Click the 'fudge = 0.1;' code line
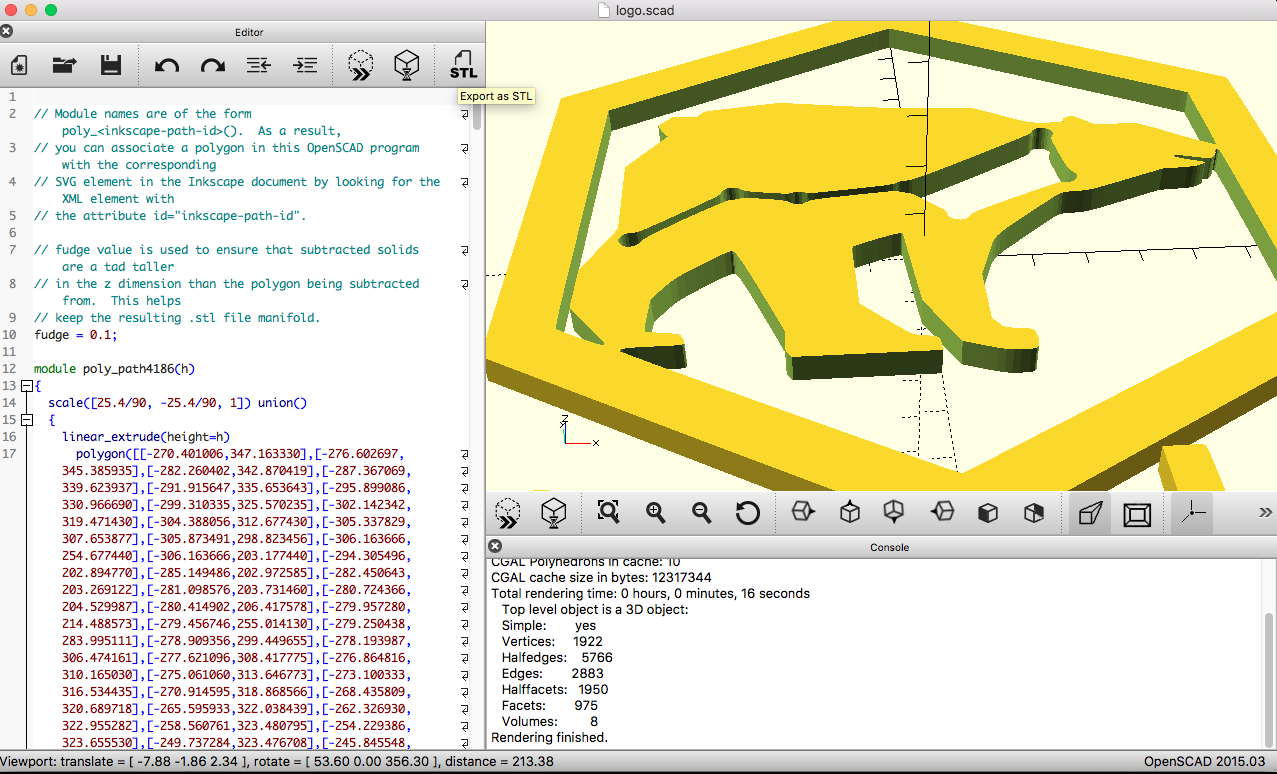This screenshot has height=774, width=1277. pos(76,335)
